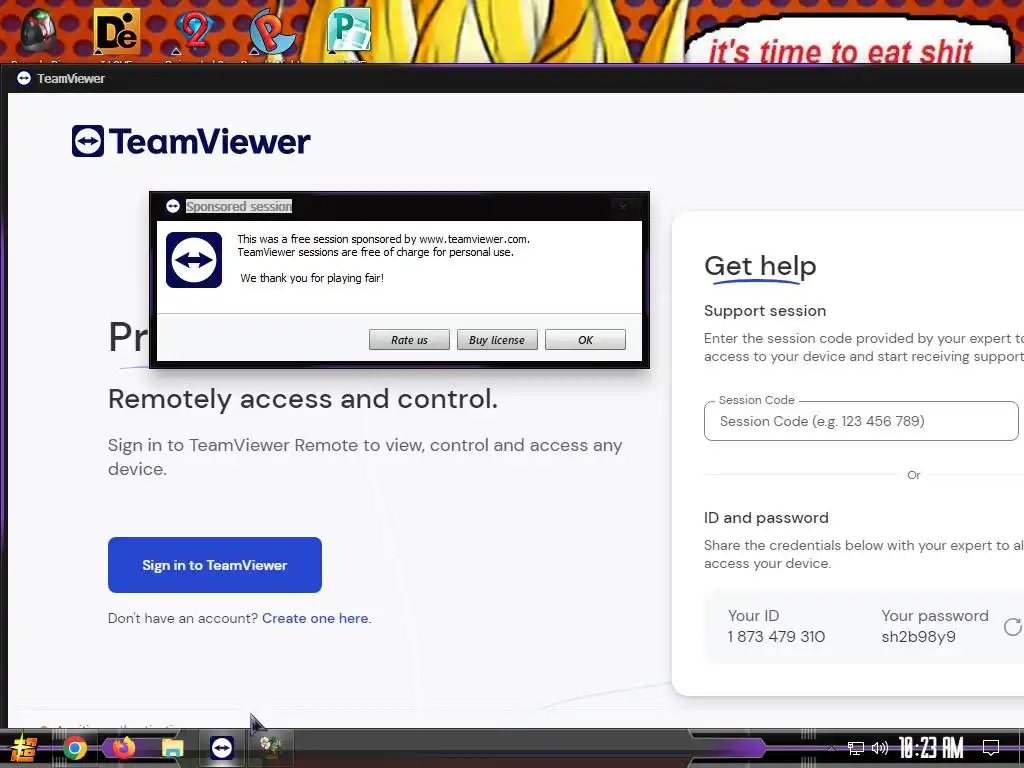Click the password value sh2b98y9
Image resolution: width=1024 pixels, height=768 pixels.
click(918, 637)
